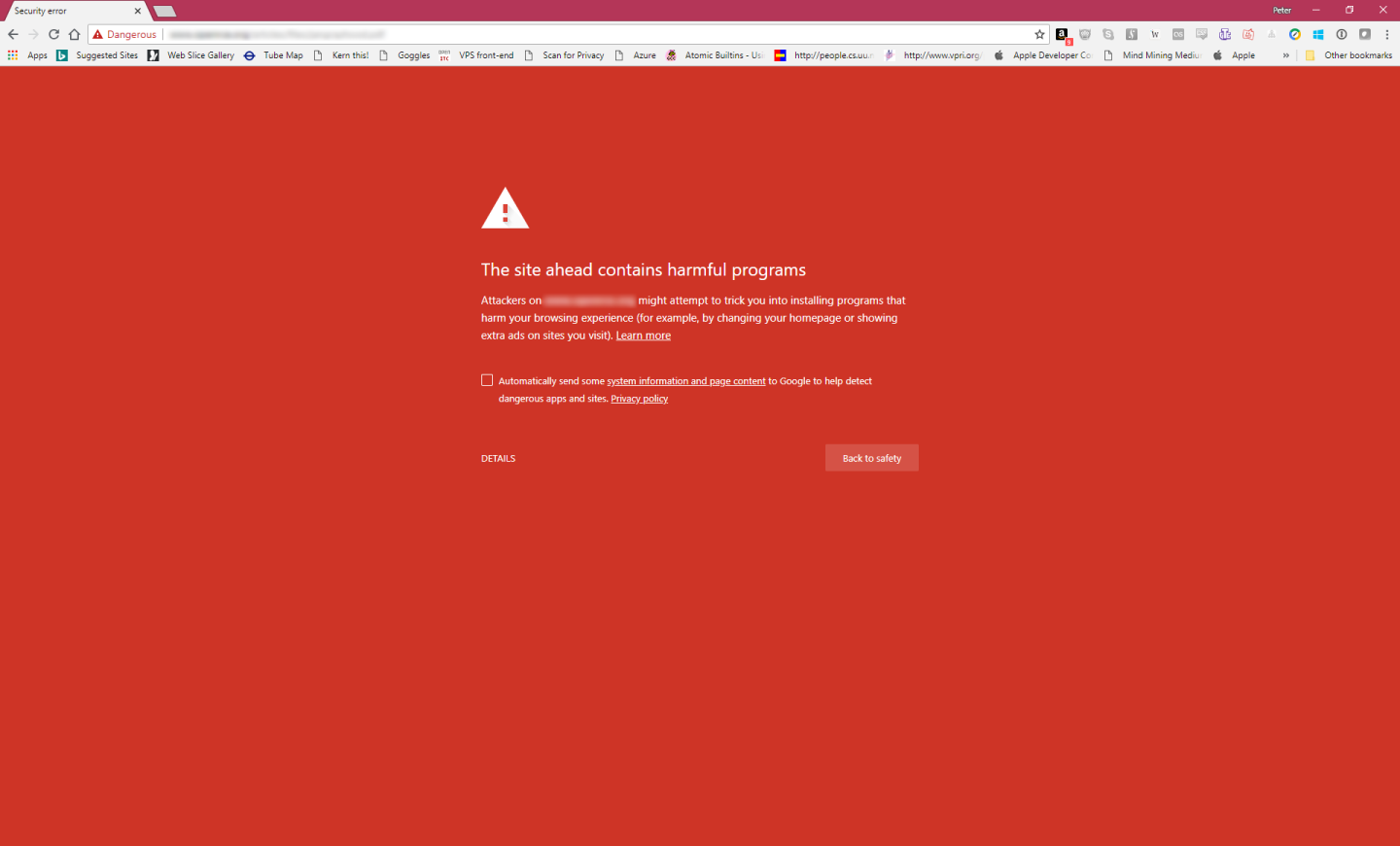Viewport: 1400px width, 846px height.
Task: Expand the DETAILS section
Action: (x=498, y=457)
